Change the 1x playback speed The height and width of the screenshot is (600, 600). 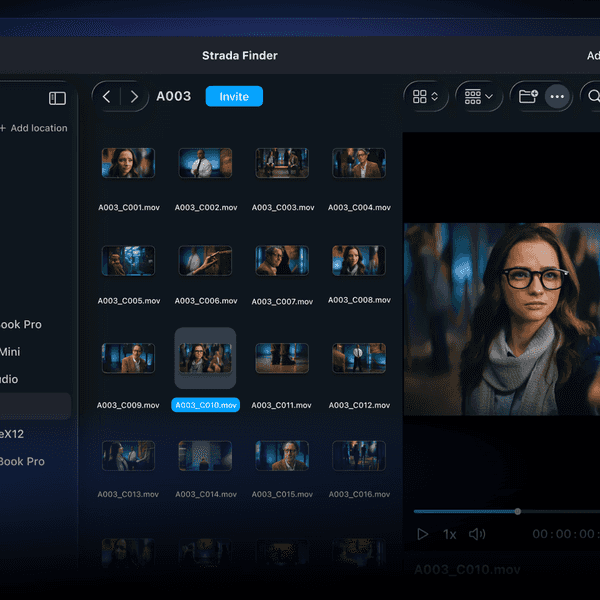[x=450, y=535]
